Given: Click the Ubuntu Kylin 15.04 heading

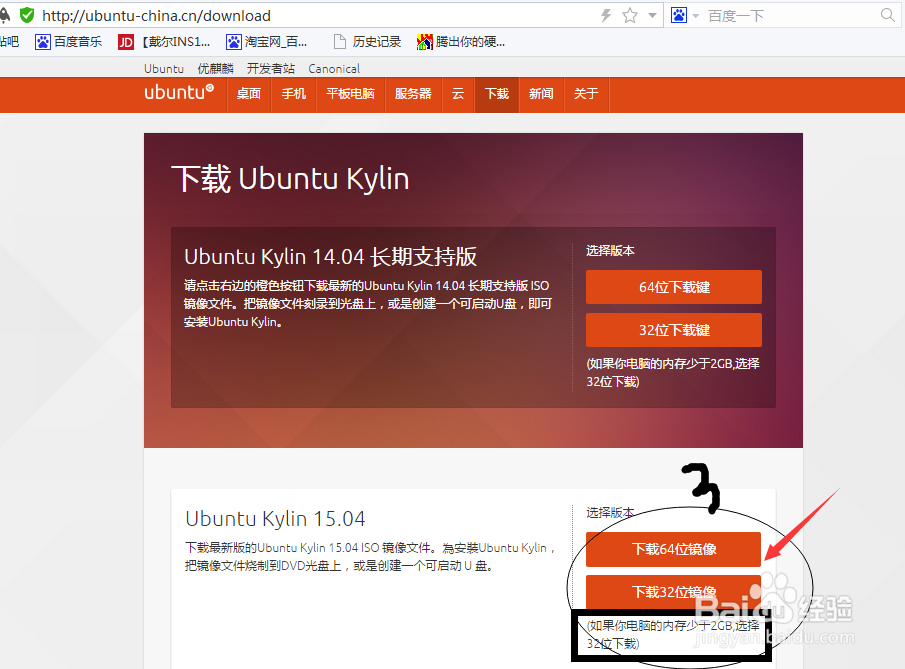Looking at the screenshot, I should click(x=275, y=518).
